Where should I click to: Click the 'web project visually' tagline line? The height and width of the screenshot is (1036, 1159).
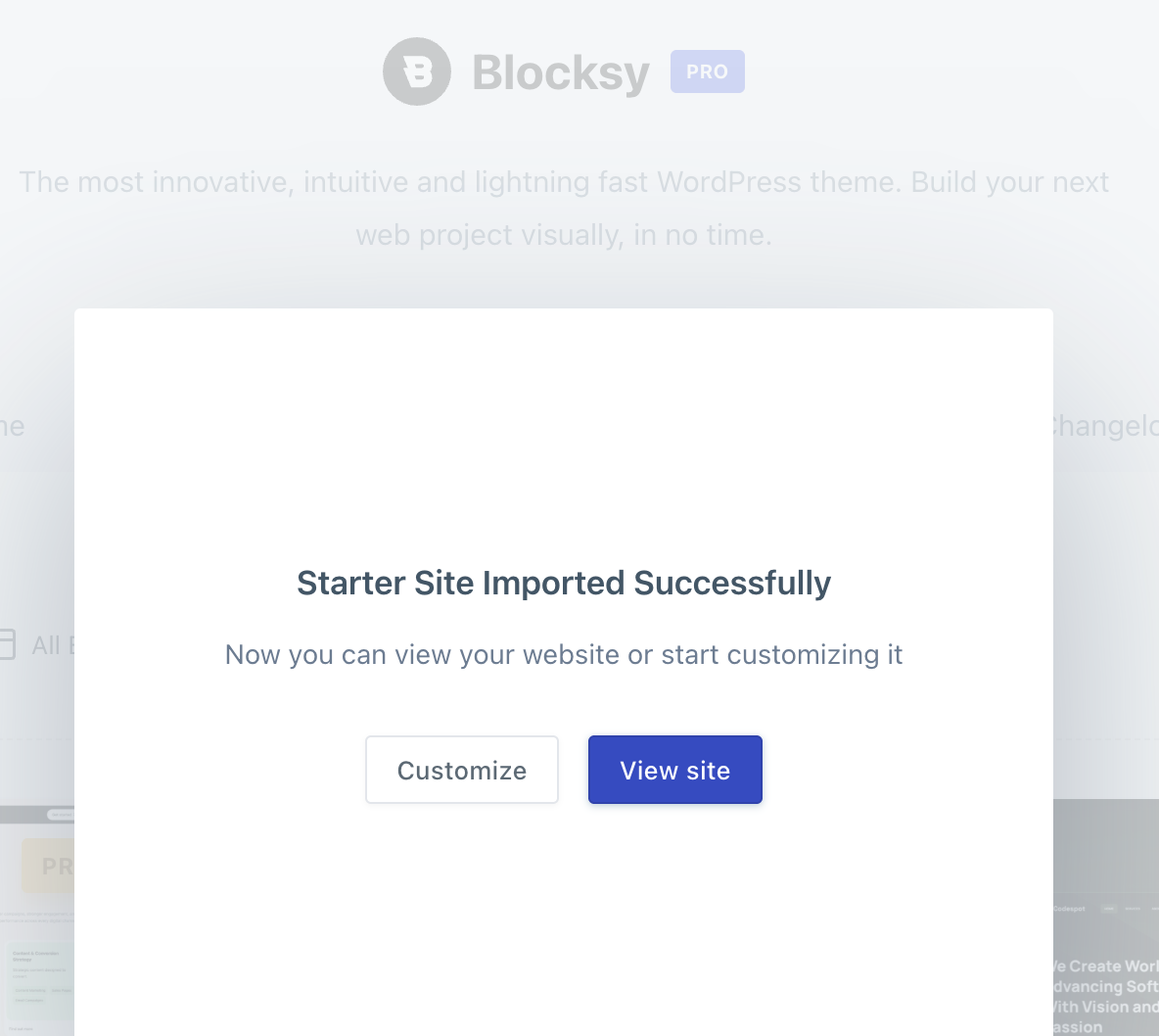(564, 235)
